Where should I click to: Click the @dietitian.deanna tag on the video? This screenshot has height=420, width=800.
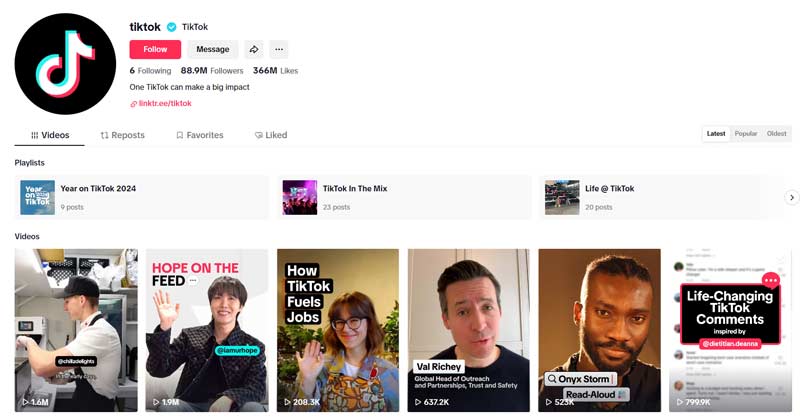730,343
